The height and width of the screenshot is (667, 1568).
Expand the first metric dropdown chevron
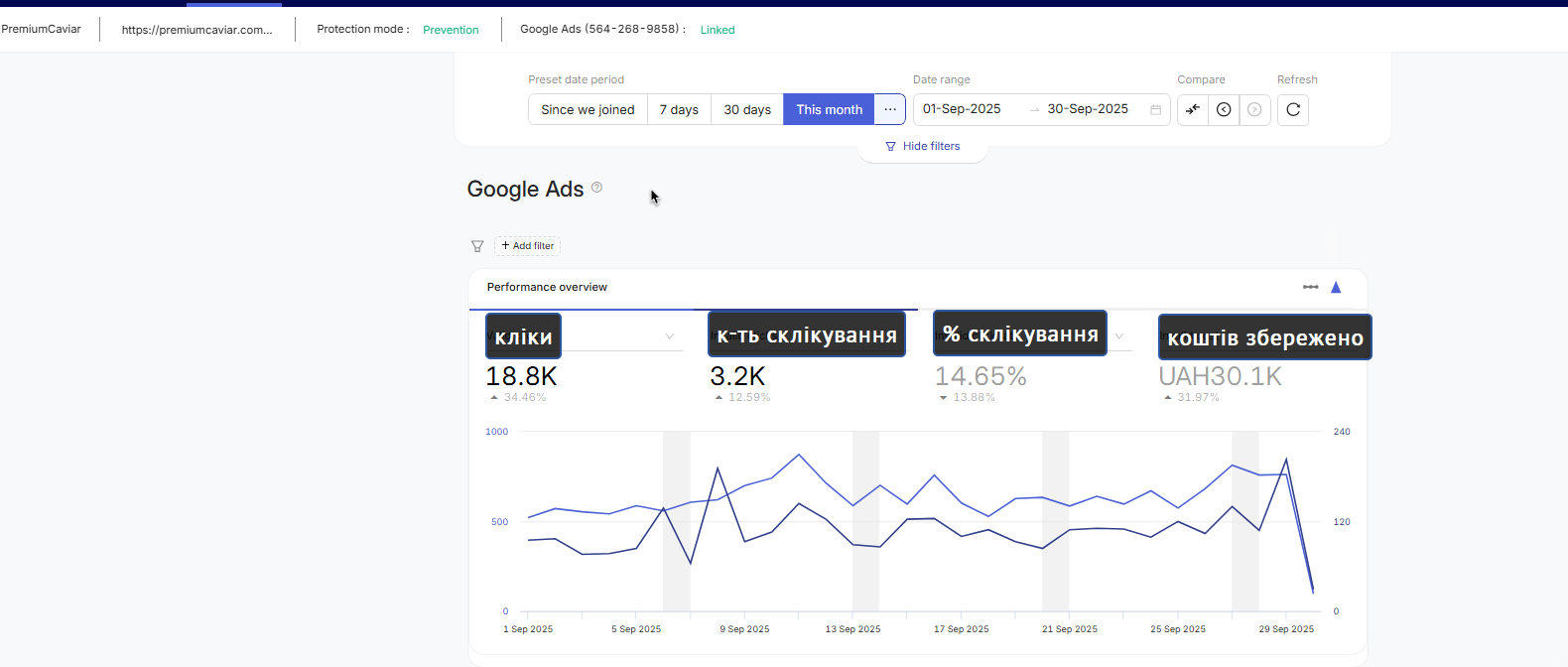pos(670,336)
